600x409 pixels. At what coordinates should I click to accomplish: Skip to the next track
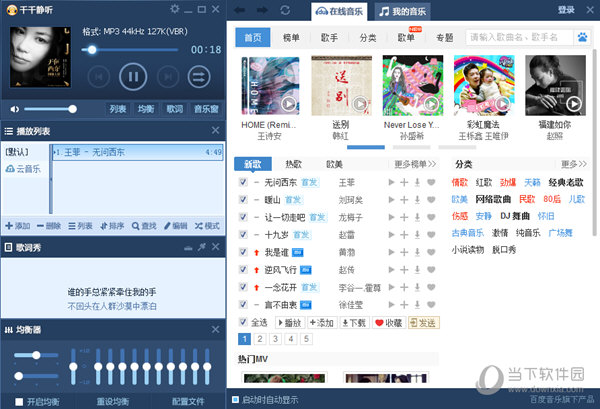point(168,77)
